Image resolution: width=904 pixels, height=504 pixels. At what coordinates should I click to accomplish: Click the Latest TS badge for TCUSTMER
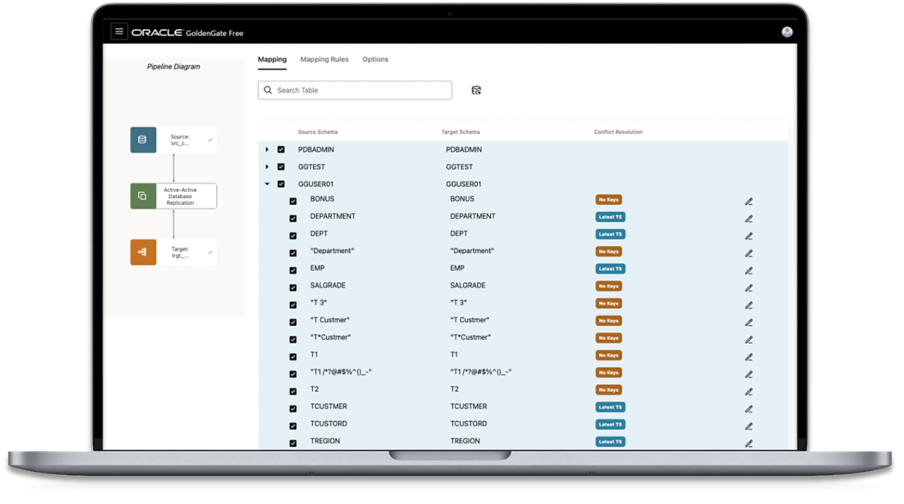tap(611, 407)
